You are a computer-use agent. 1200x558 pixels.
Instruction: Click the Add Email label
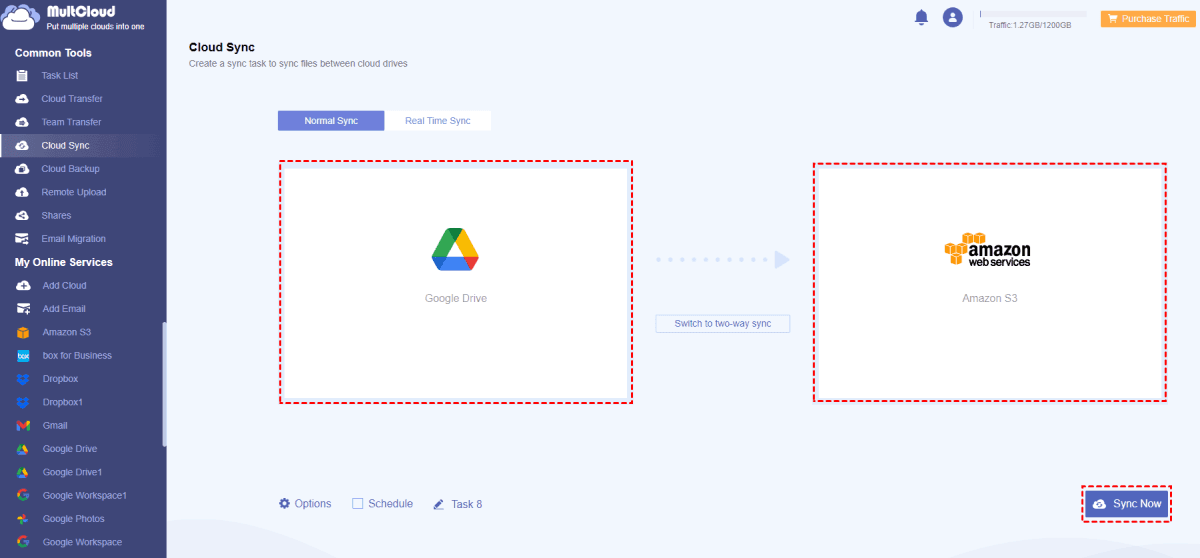65,309
